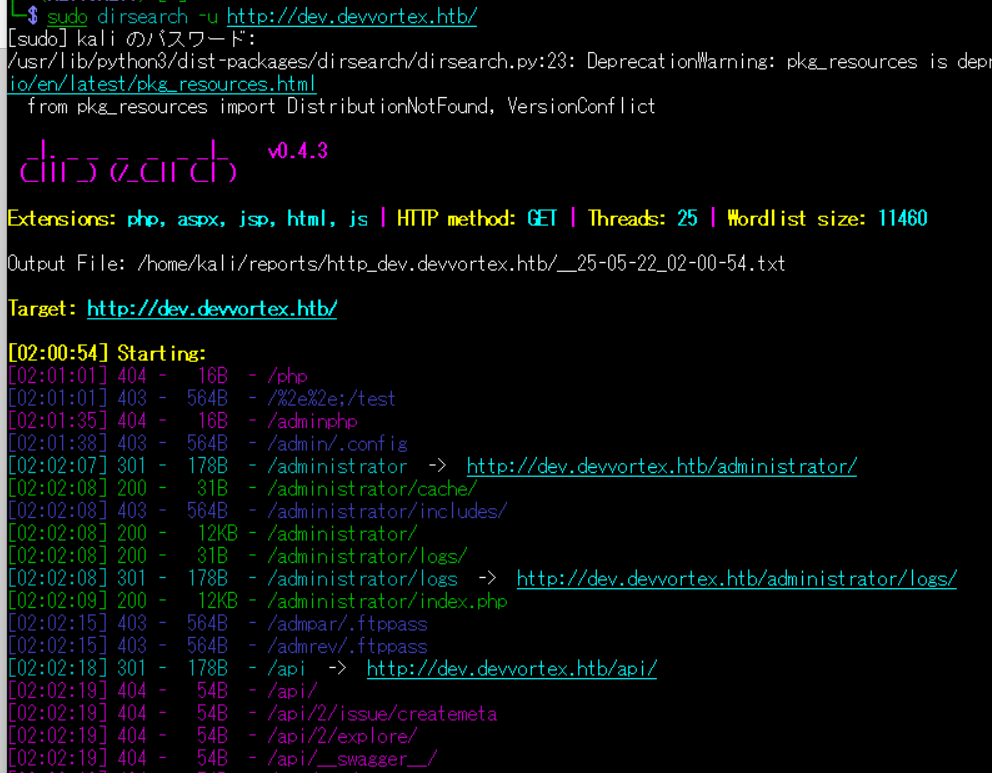Click the dirsearch ASCII art logo

(x=128, y=162)
